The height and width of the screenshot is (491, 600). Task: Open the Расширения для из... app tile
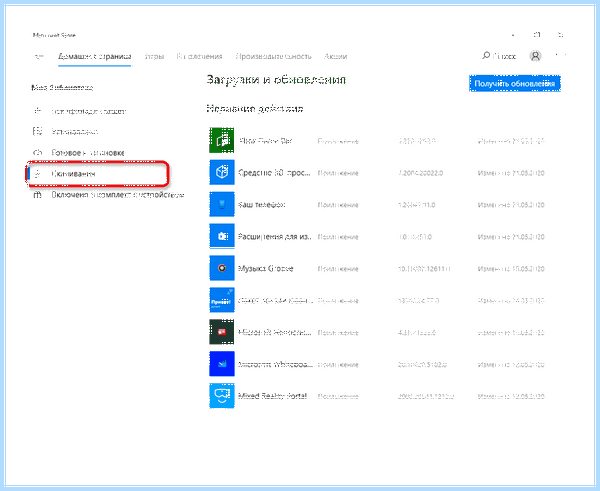[x=222, y=236]
